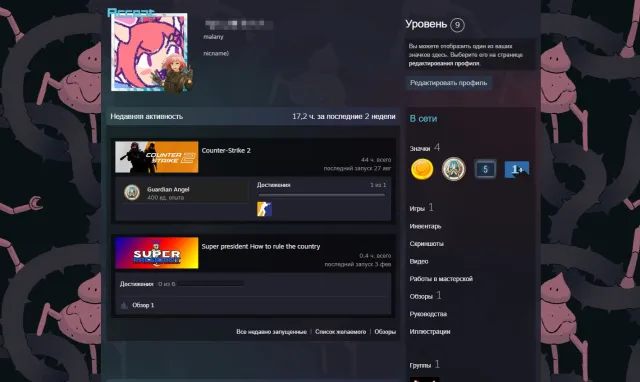
Task: Open the Руководства sidebar link
Action: pos(428,314)
